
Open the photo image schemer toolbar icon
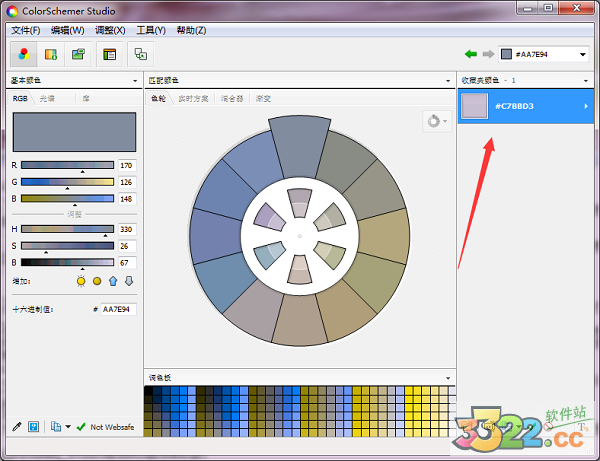tap(78, 54)
